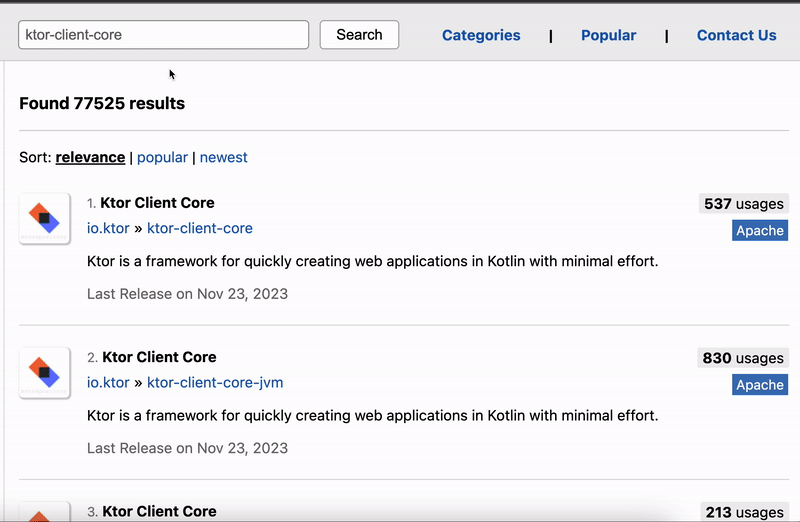800x522 pixels.
Task: Open result 1 Ktor Client Core title
Action: point(157,203)
